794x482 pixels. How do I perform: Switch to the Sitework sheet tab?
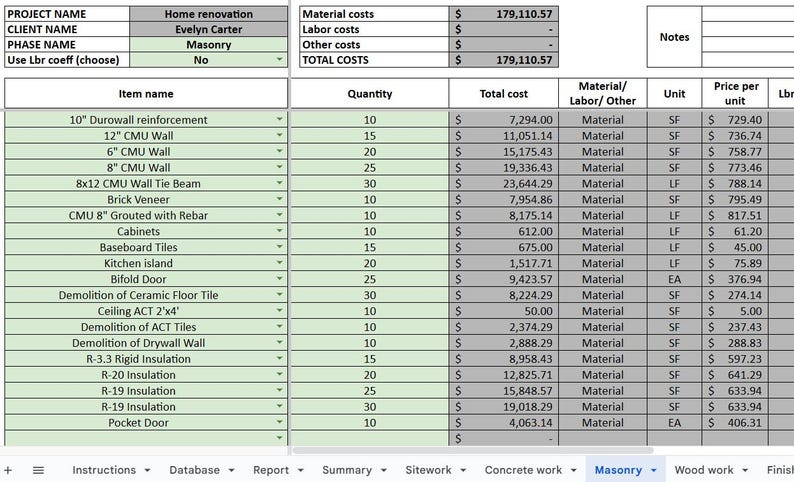click(428, 470)
